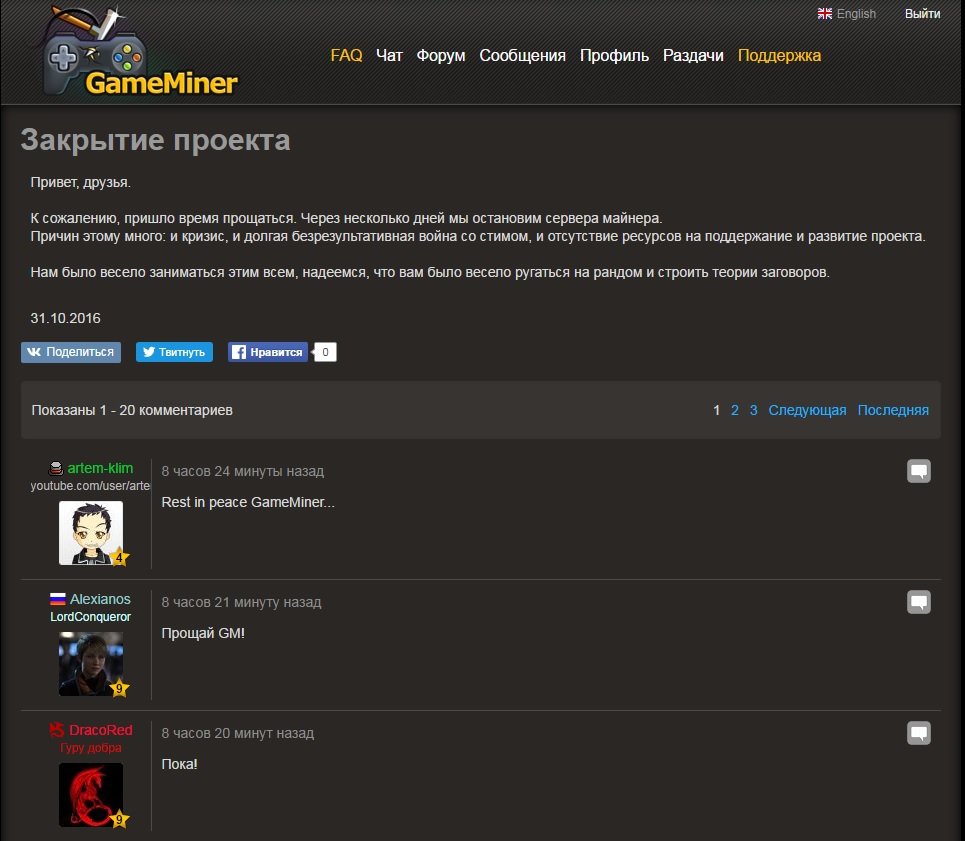Click the Facebook like counter showing 0
Image resolution: width=965 pixels, height=841 pixels.
pyautogui.click(x=325, y=352)
